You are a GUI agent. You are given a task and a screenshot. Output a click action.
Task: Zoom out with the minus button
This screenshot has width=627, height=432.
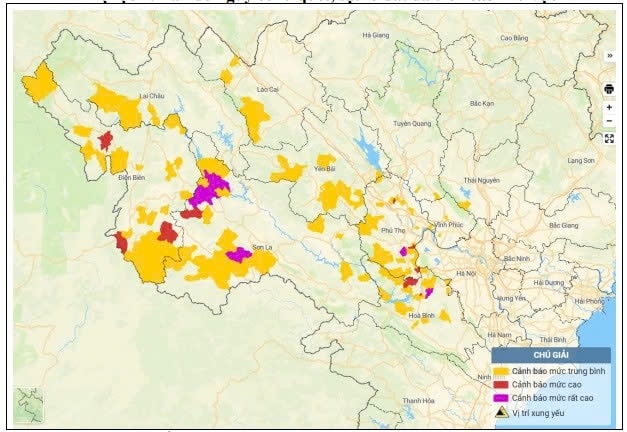click(609, 121)
